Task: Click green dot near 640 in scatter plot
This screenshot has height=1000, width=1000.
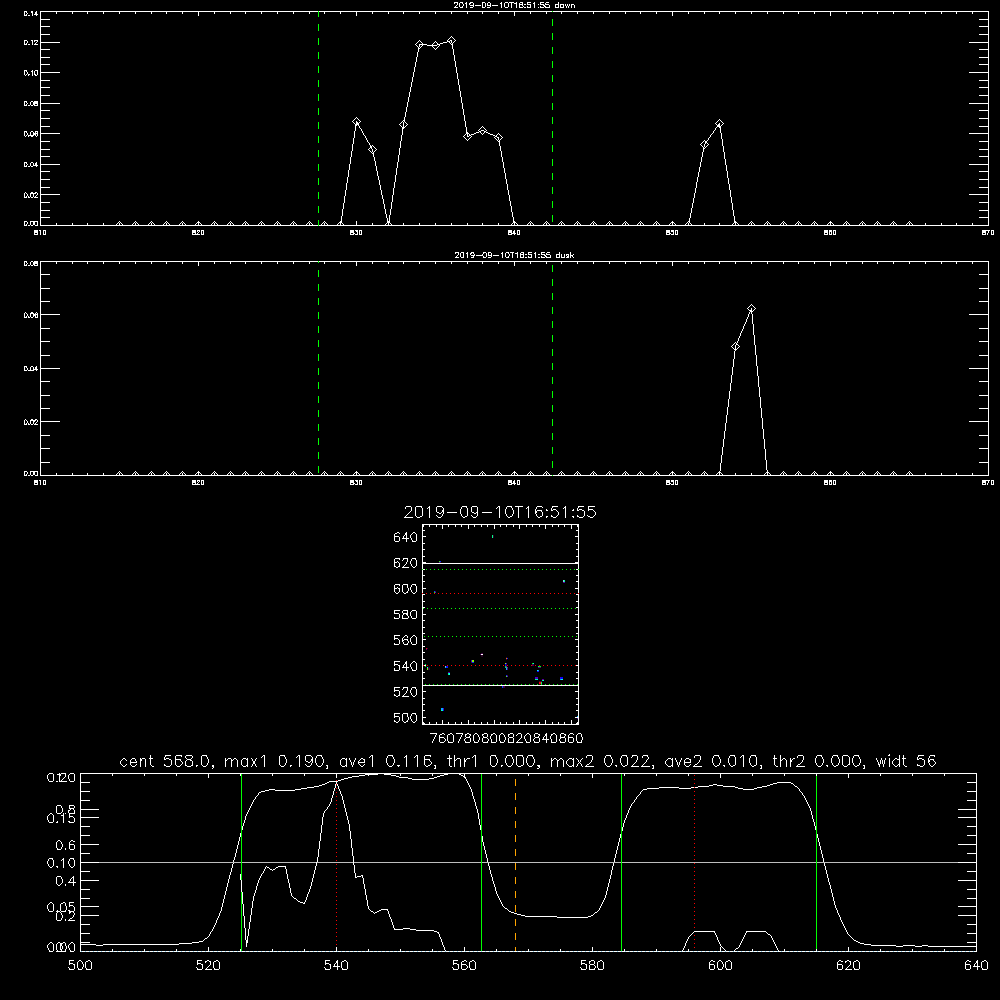Action: click(x=492, y=536)
